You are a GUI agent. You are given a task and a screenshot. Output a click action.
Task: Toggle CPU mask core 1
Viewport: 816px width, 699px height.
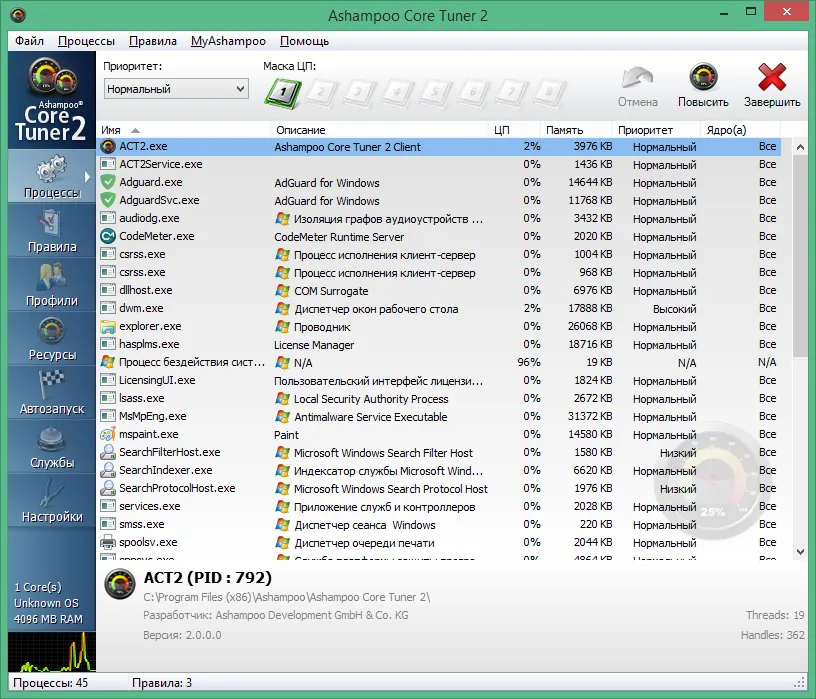[283, 93]
